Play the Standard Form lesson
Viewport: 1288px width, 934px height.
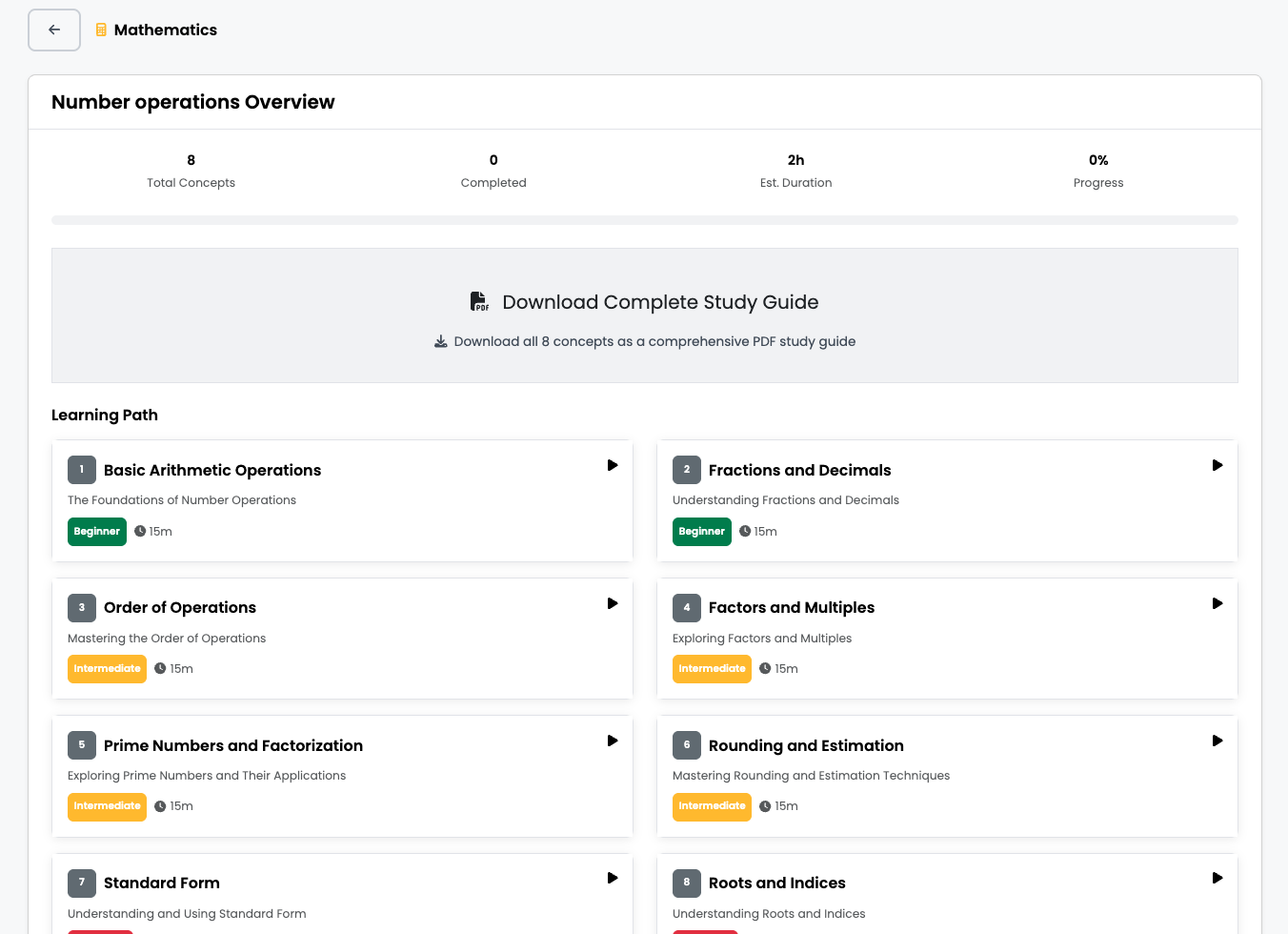tap(612, 878)
